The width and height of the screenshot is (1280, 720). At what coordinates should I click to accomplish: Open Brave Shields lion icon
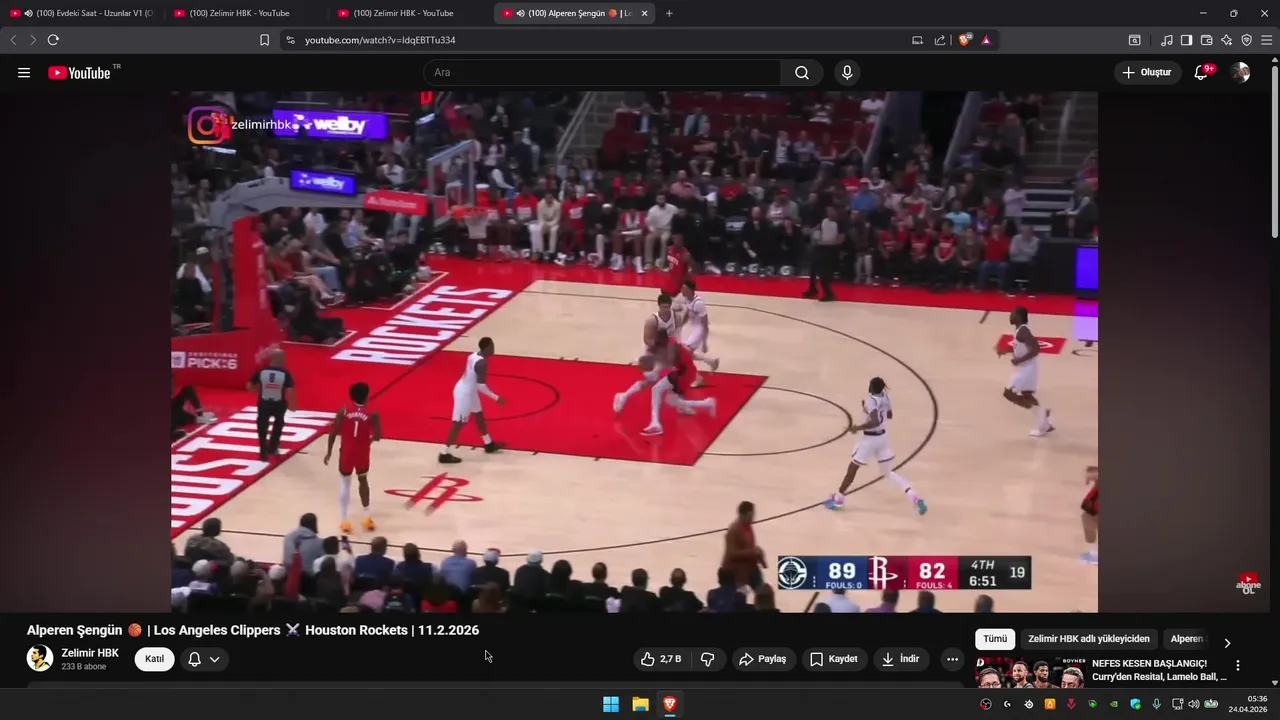pyautogui.click(x=964, y=40)
